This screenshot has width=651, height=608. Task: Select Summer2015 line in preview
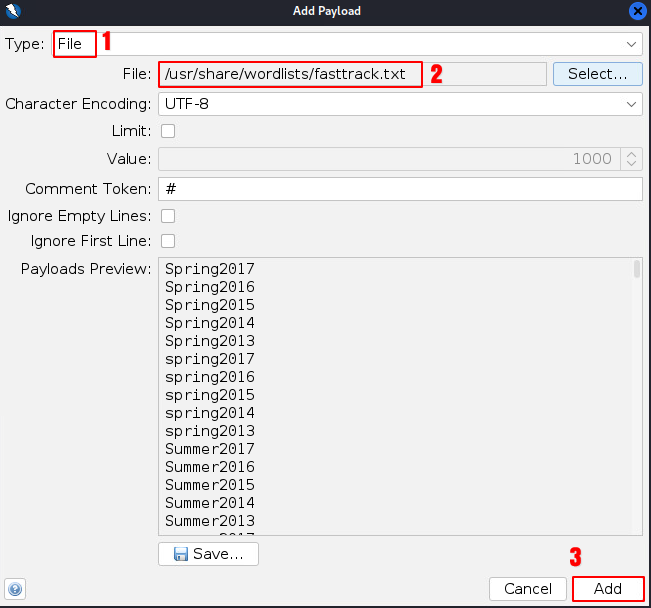point(210,485)
